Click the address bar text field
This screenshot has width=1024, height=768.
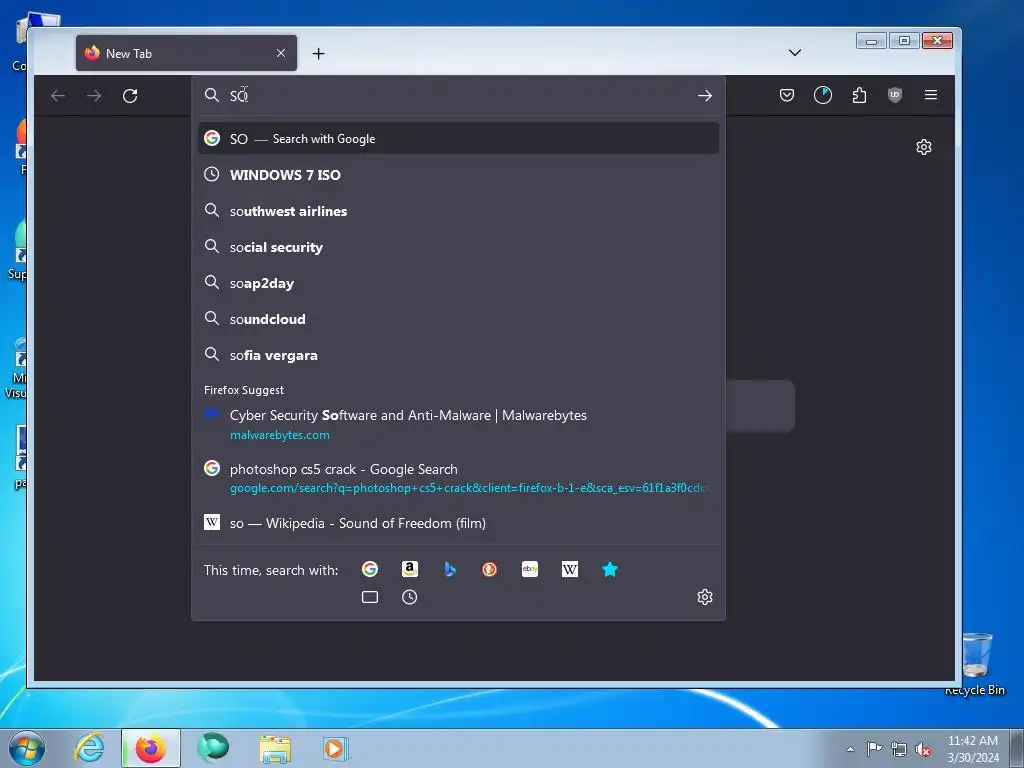pos(457,95)
